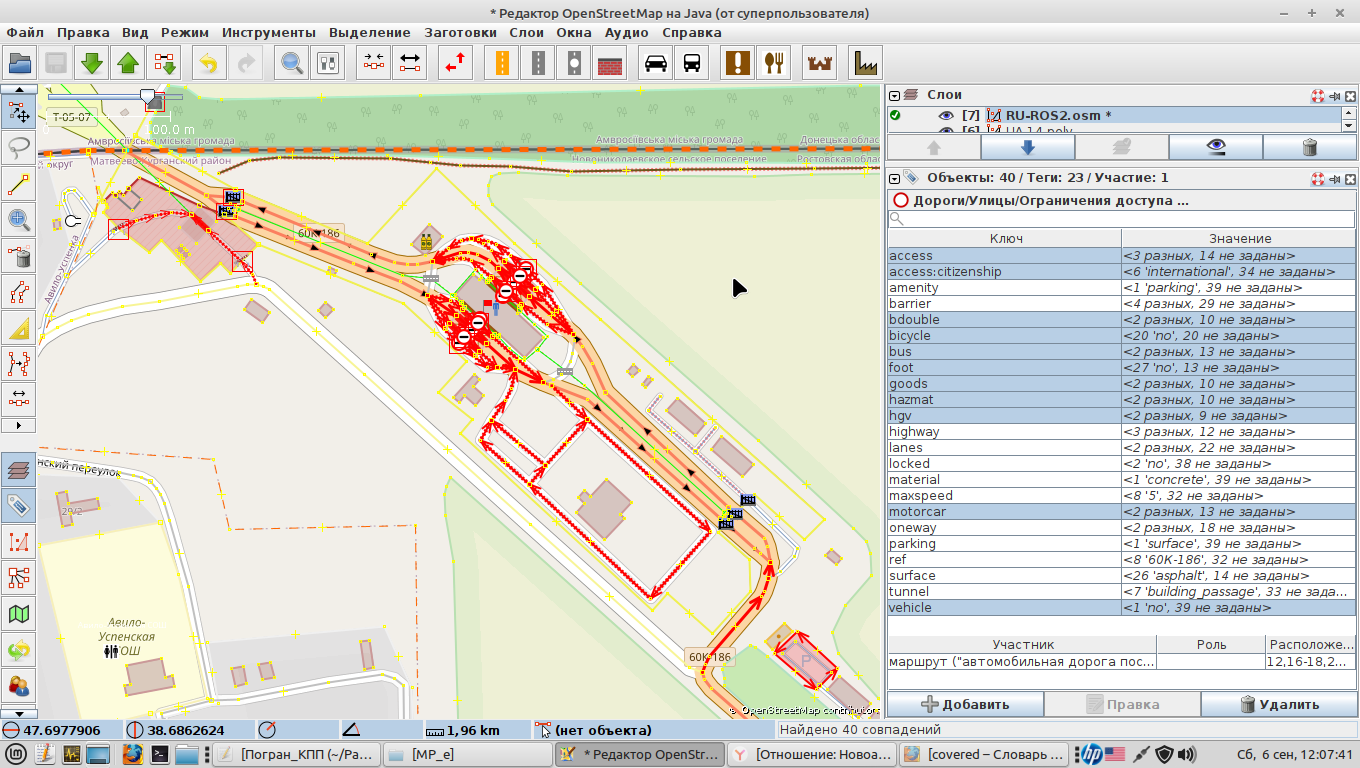Image resolution: width=1360 pixels, height=768 pixels.
Task: Click the Добавить button
Action: coord(965,704)
